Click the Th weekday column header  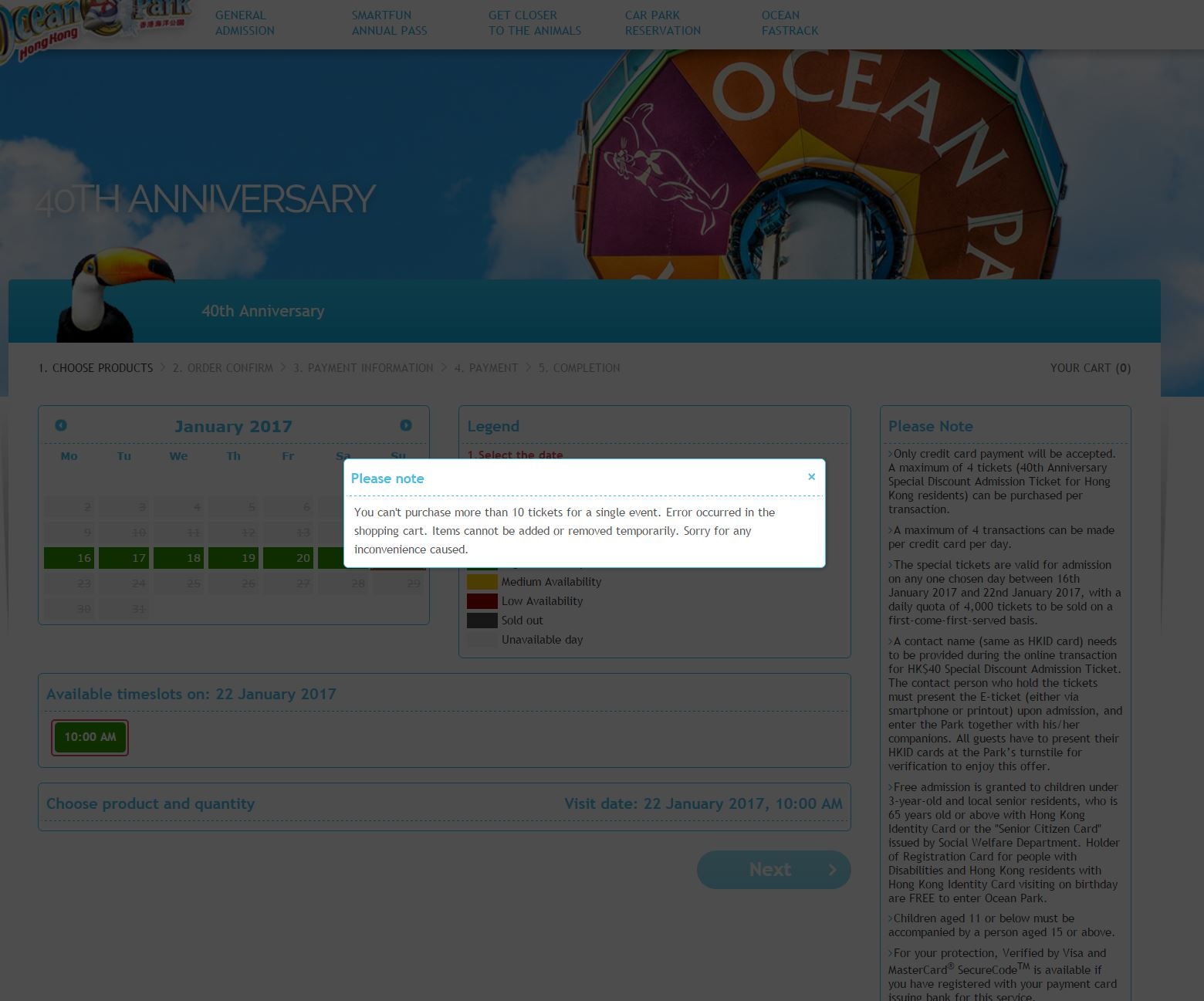[x=234, y=456]
